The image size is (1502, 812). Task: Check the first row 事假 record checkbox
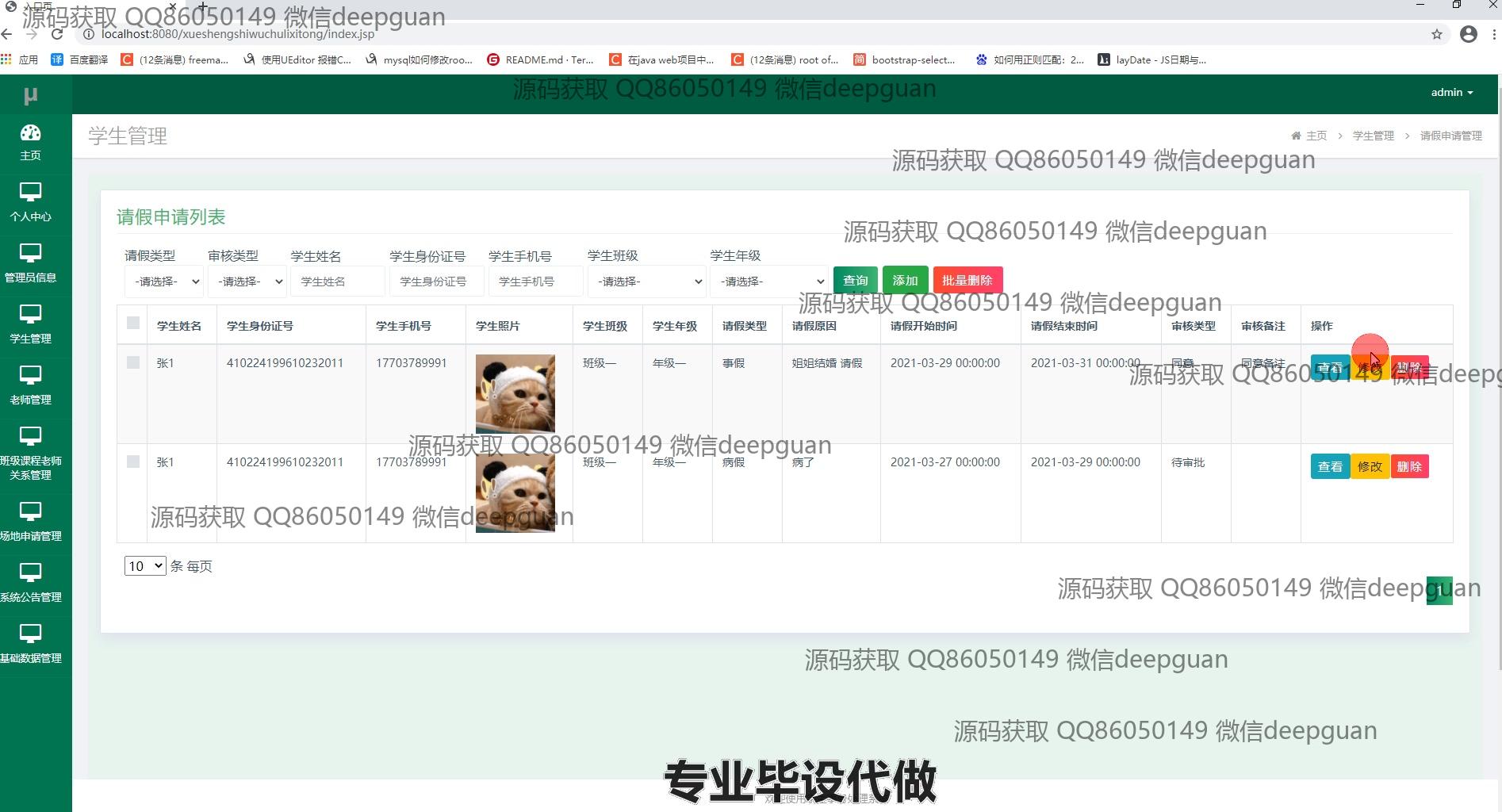(133, 362)
